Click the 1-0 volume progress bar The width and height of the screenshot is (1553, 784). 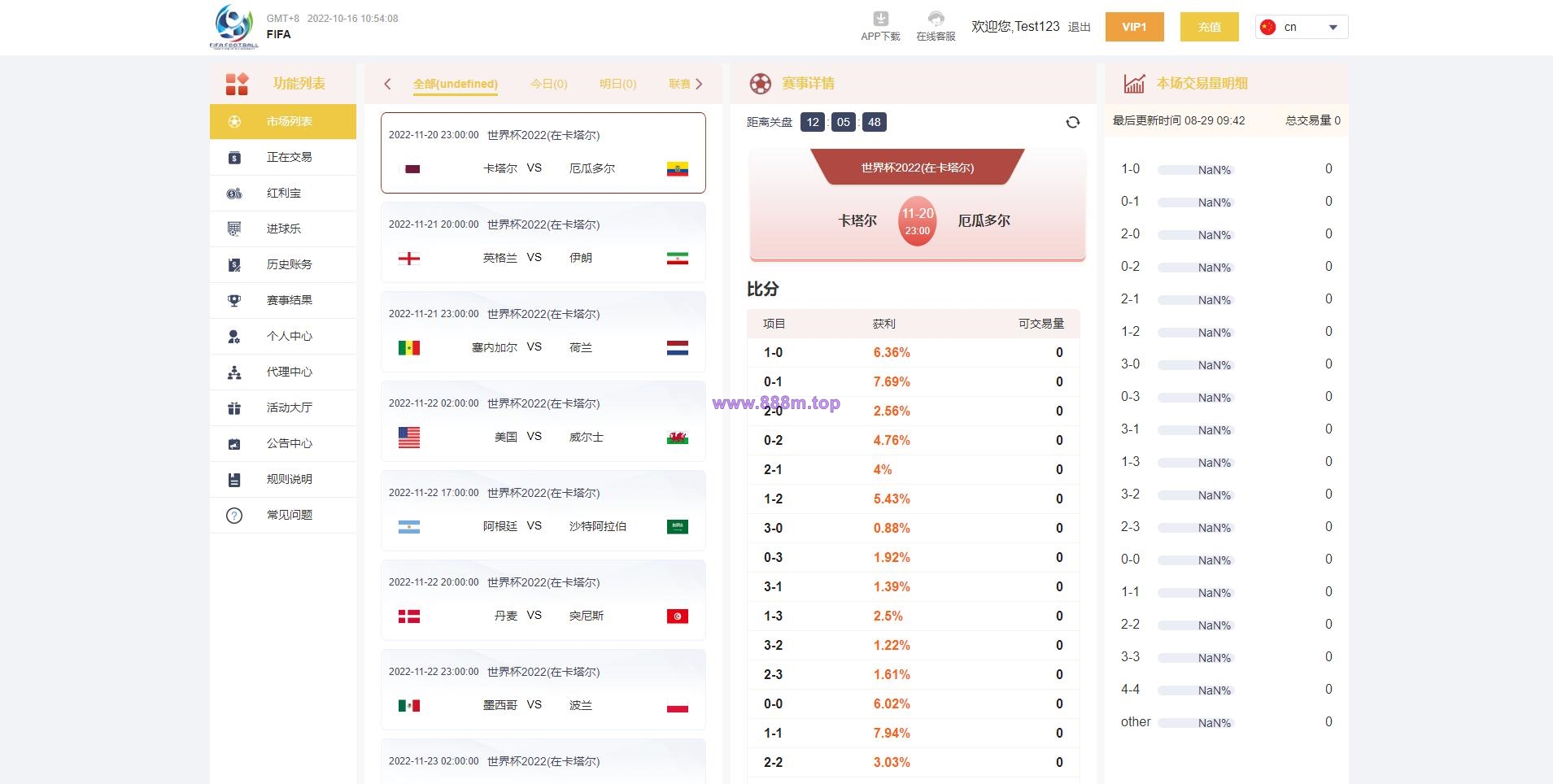(1196, 170)
